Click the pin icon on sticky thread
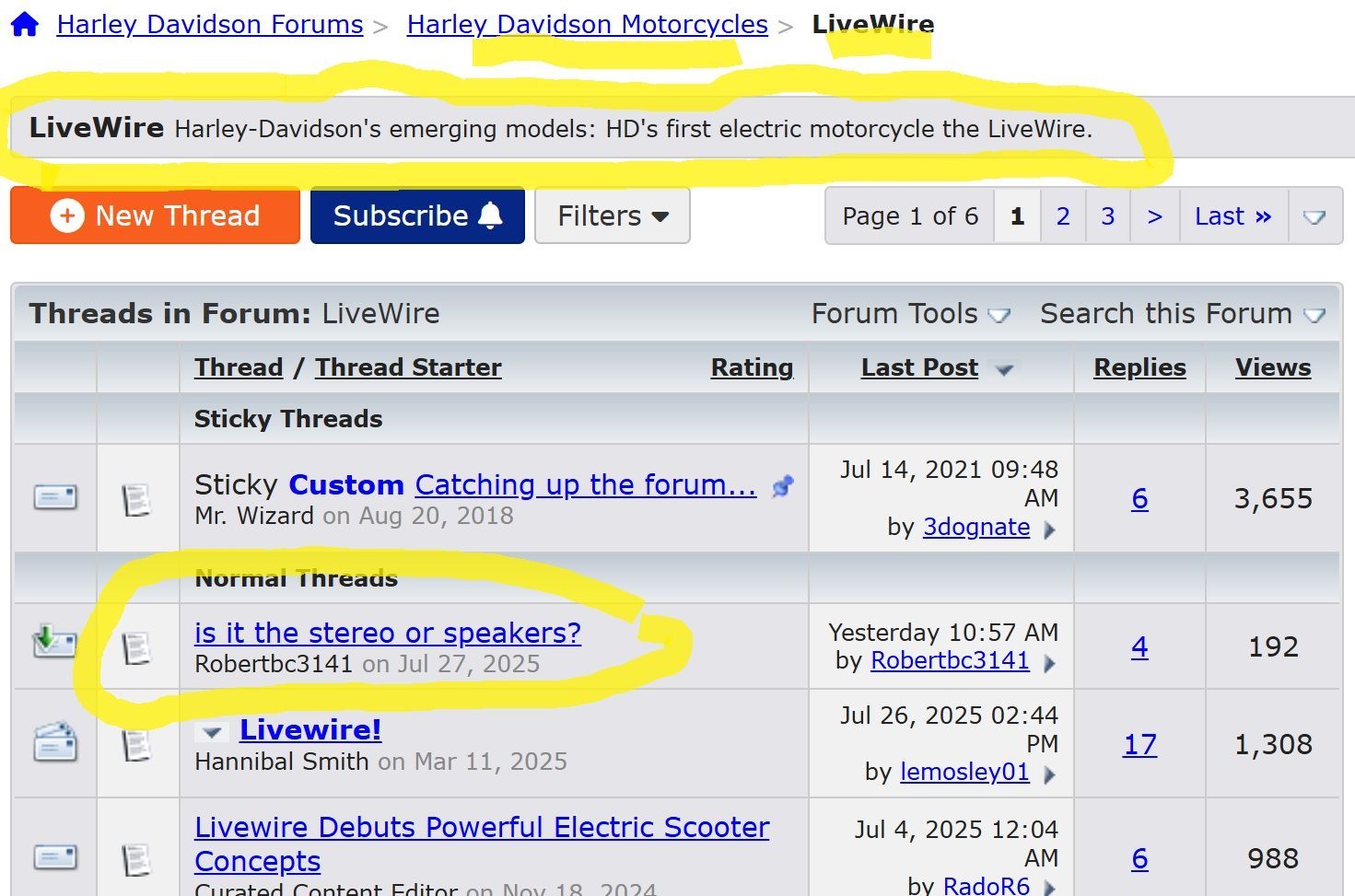This screenshot has height=896, width=1355. pyautogui.click(x=783, y=486)
